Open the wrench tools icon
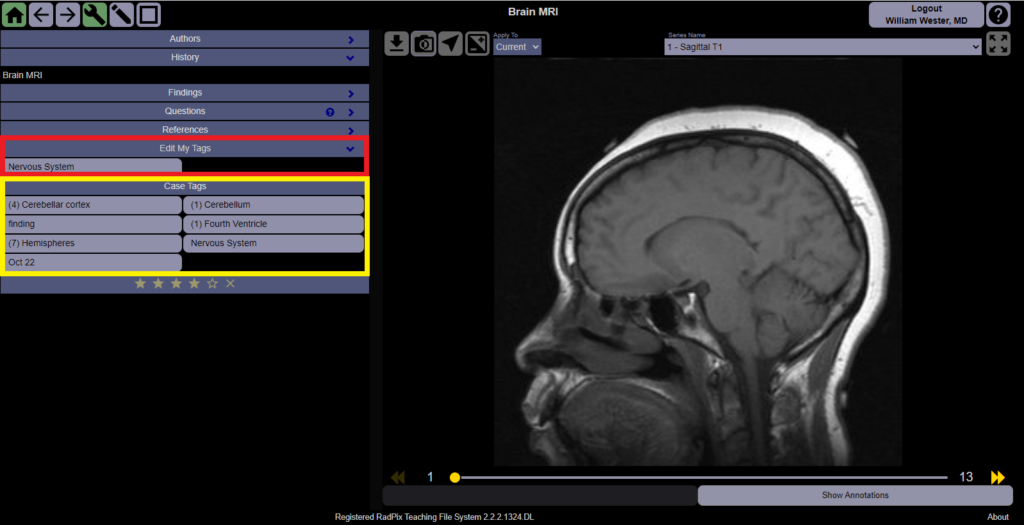Viewport: 1024px width, 525px height. click(95, 14)
